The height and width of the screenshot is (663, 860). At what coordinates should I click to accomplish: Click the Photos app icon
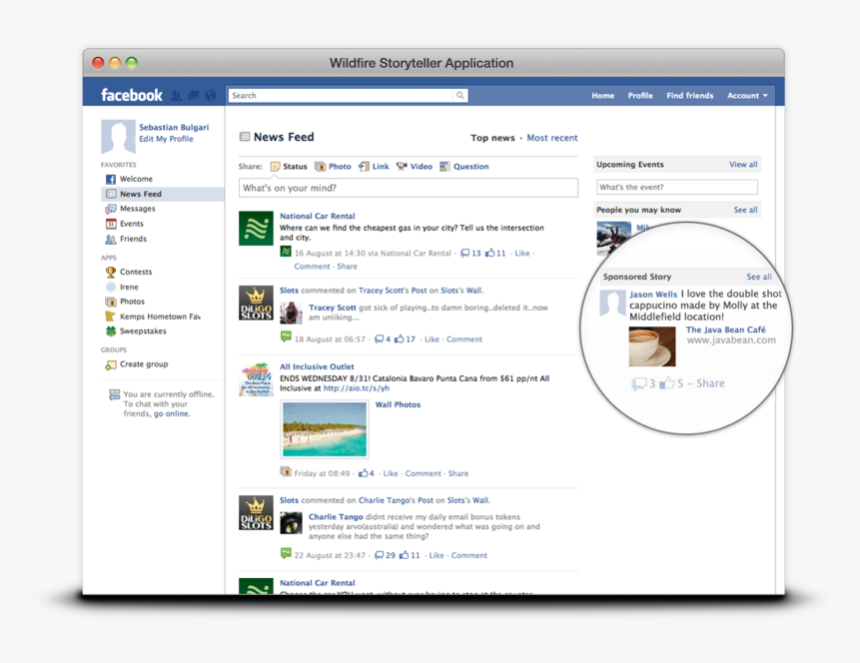[111, 302]
